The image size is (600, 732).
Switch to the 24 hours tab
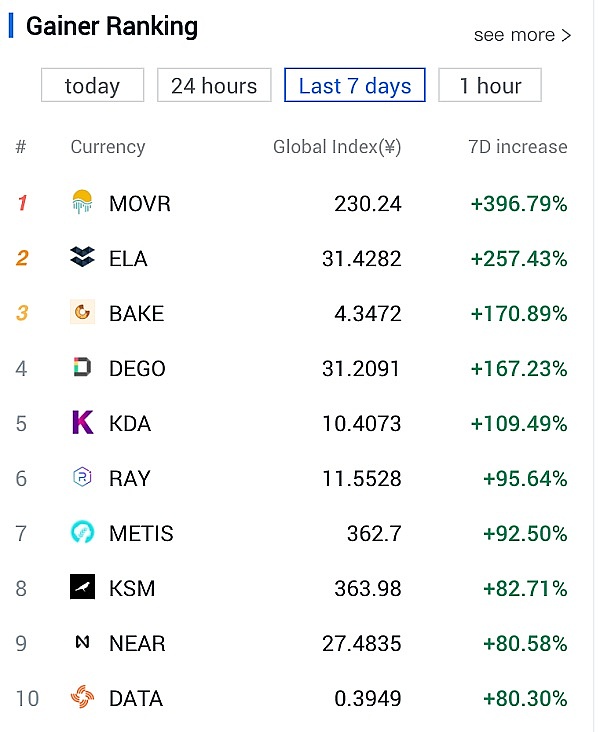pyautogui.click(x=214, y=86)
